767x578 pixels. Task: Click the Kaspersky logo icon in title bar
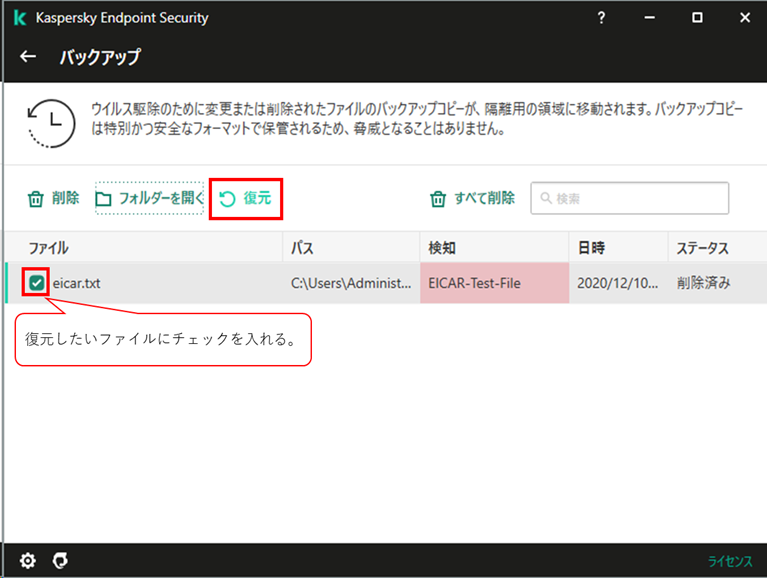tap(20, 18)
